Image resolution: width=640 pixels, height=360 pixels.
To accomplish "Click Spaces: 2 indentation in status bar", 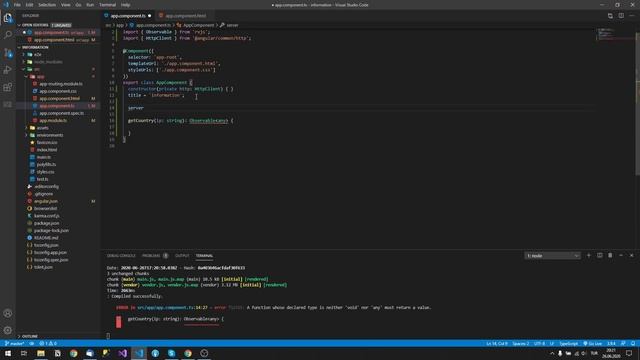I will [520, 344].
